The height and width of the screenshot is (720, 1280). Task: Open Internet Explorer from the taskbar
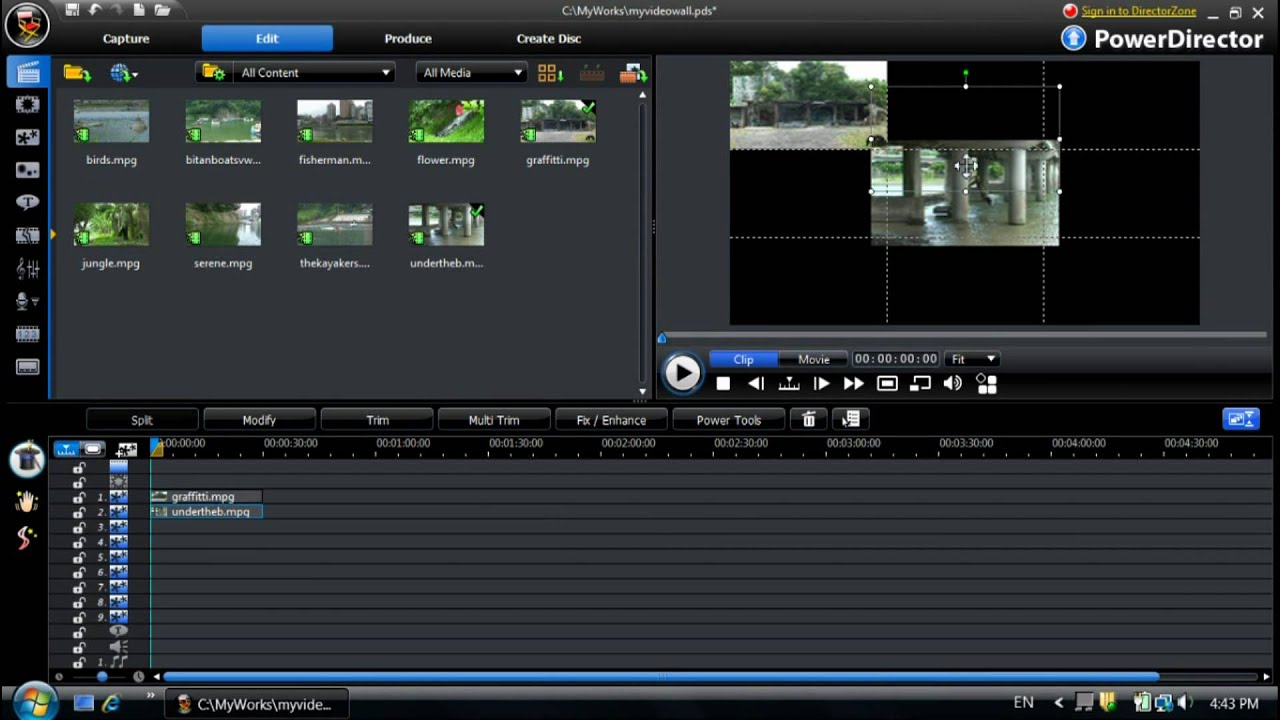111,704
